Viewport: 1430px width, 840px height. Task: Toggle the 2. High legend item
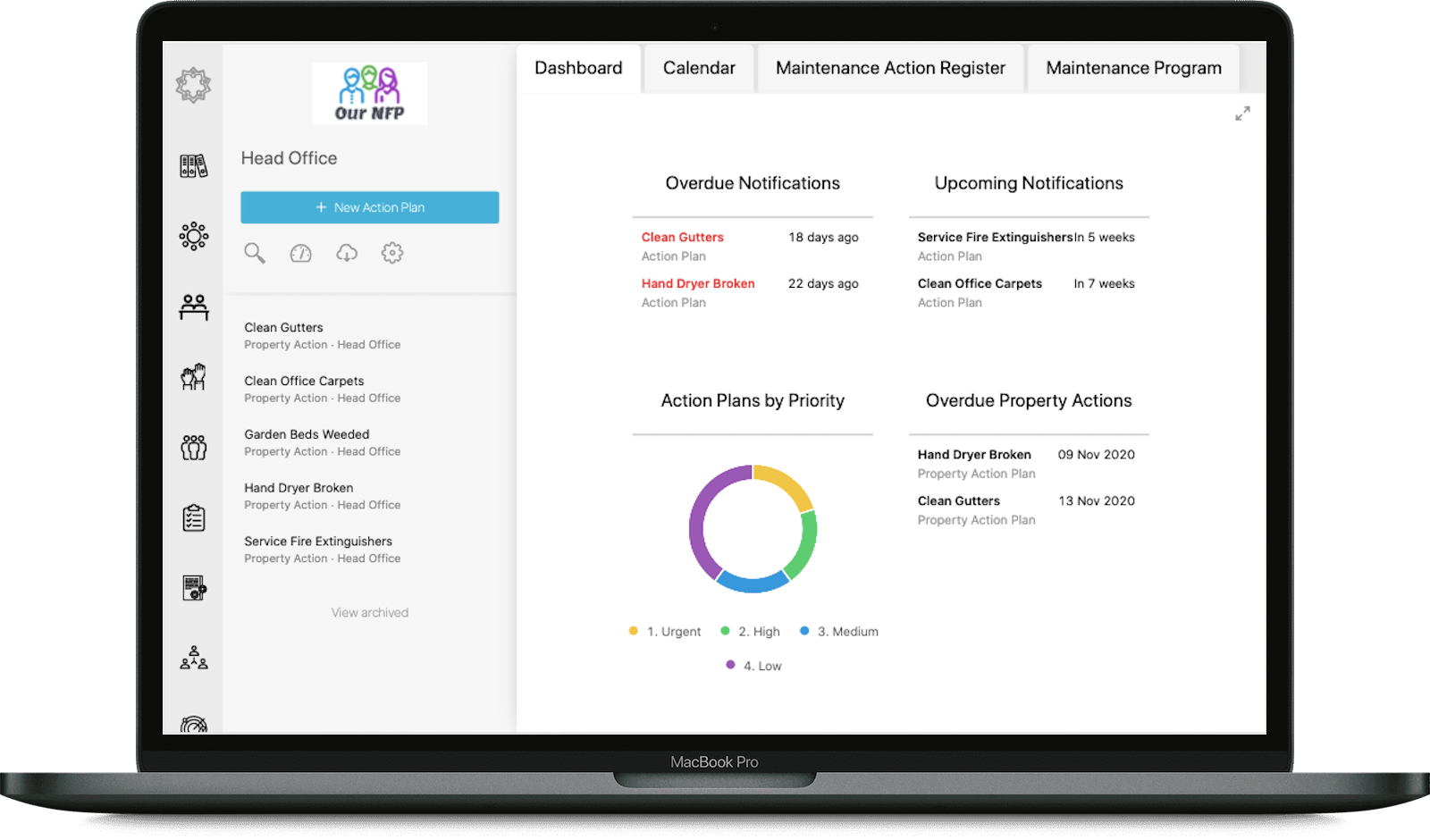tap(751, 631)
